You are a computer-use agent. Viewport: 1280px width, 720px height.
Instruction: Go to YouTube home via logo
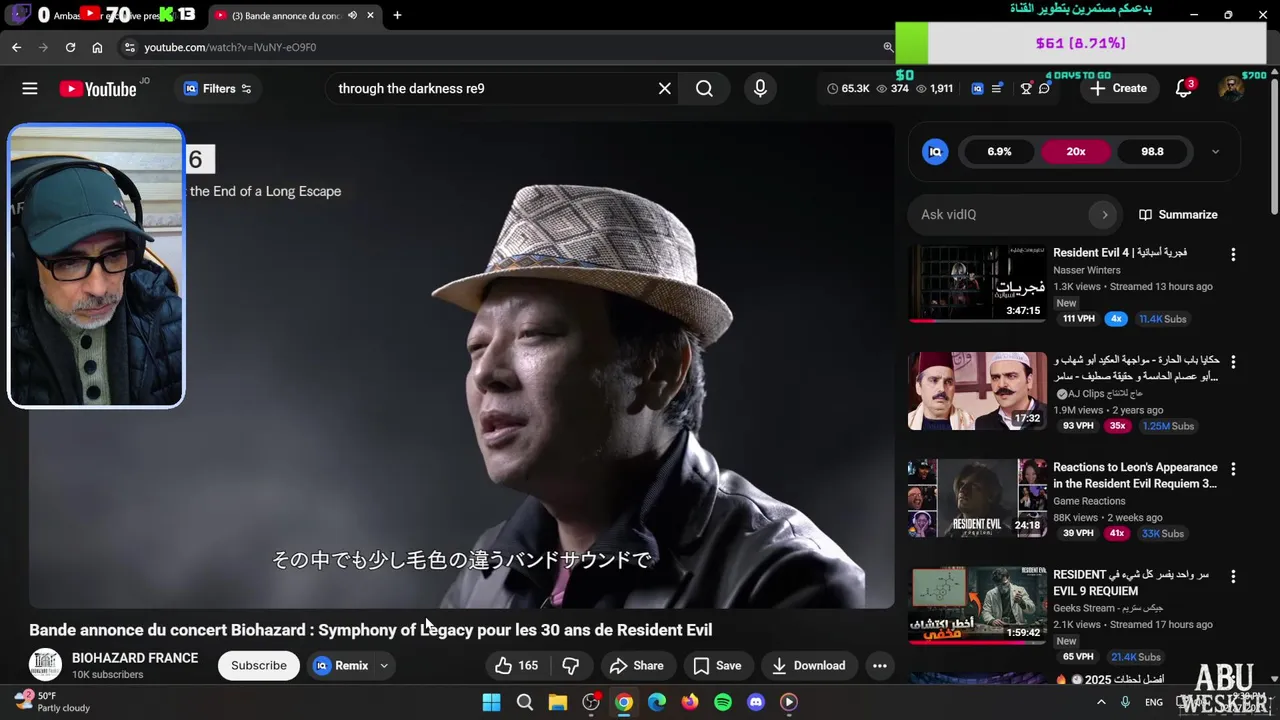click(x=98, y=89)
